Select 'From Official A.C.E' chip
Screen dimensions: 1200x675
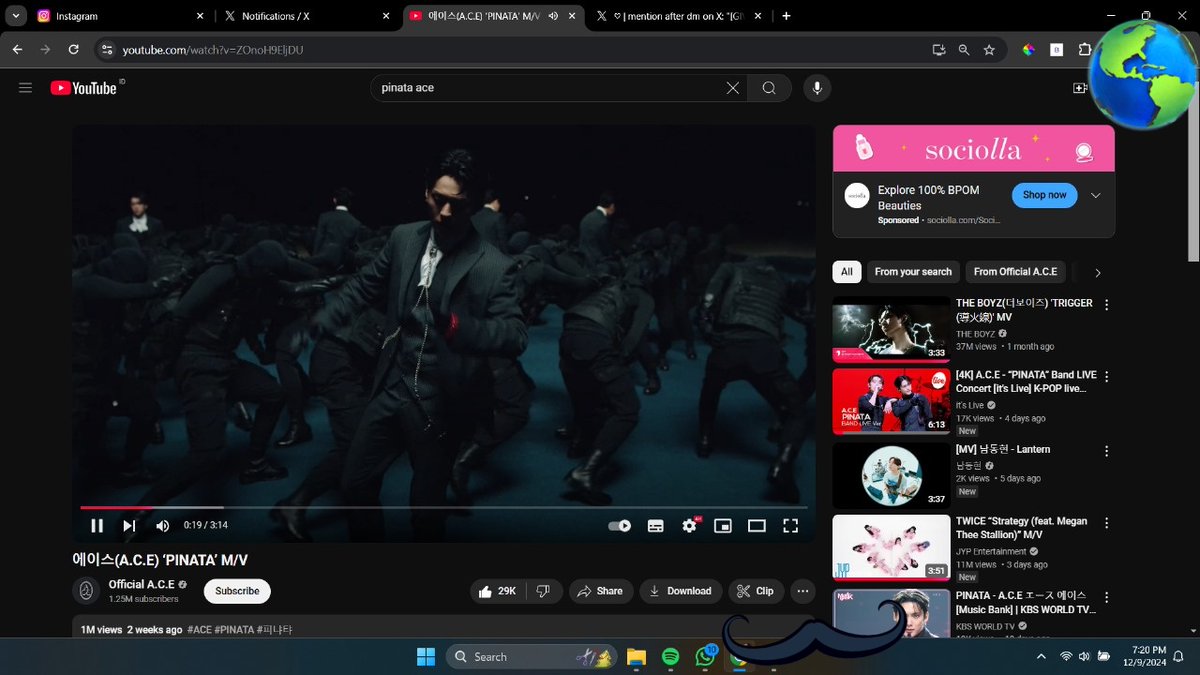coord(1015,272)
